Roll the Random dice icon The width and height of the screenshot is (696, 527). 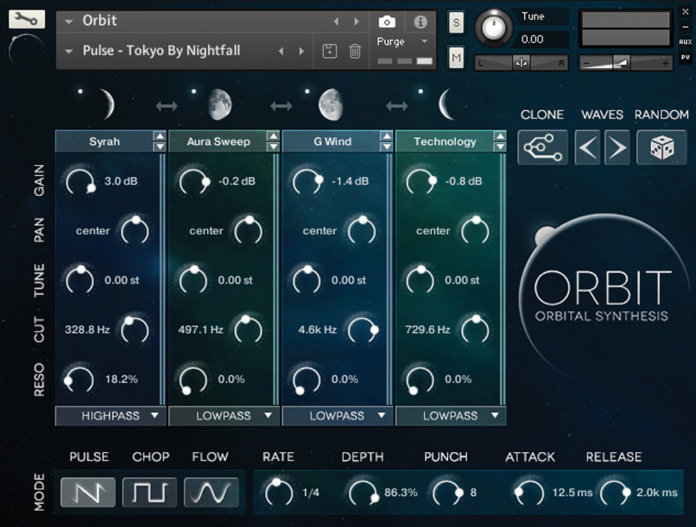(661, 148)
